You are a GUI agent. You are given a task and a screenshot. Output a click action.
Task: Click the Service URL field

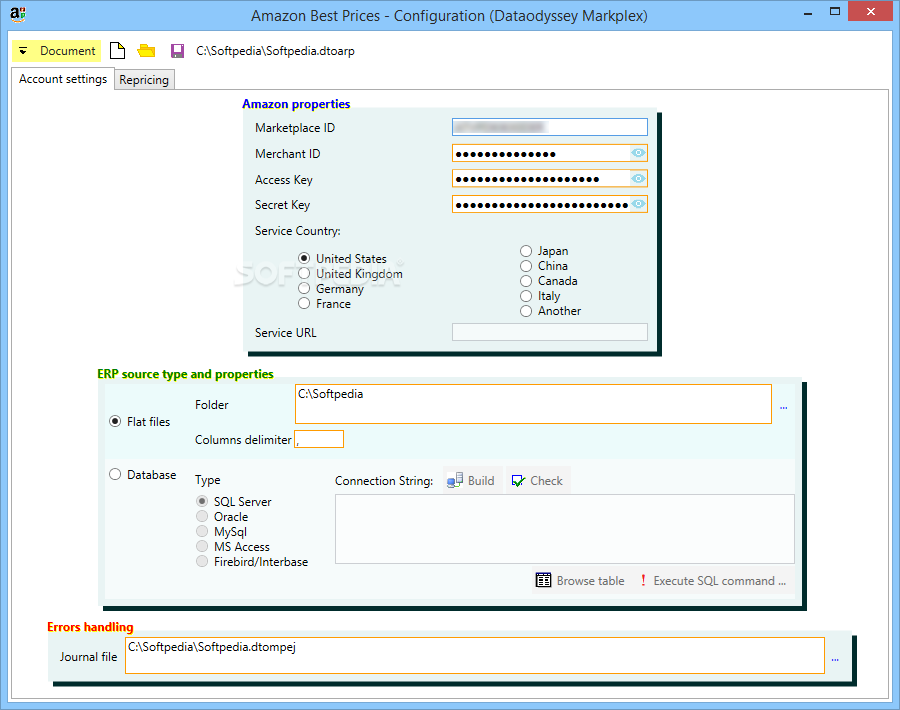pyautogui.click(x=550, y=332)
